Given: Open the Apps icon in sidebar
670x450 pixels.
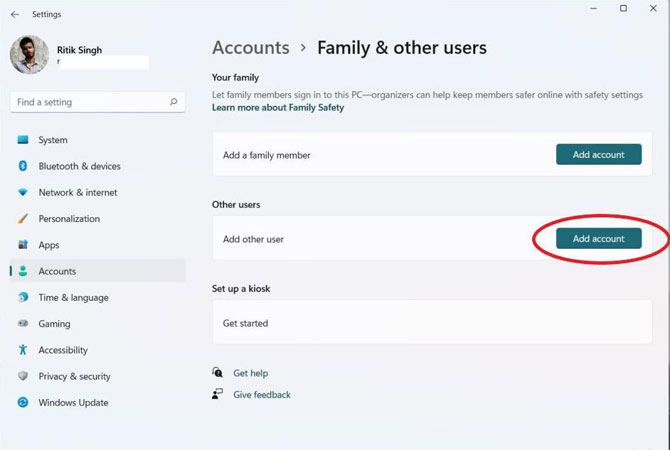Looking at the screenshot, I should 23,245.
